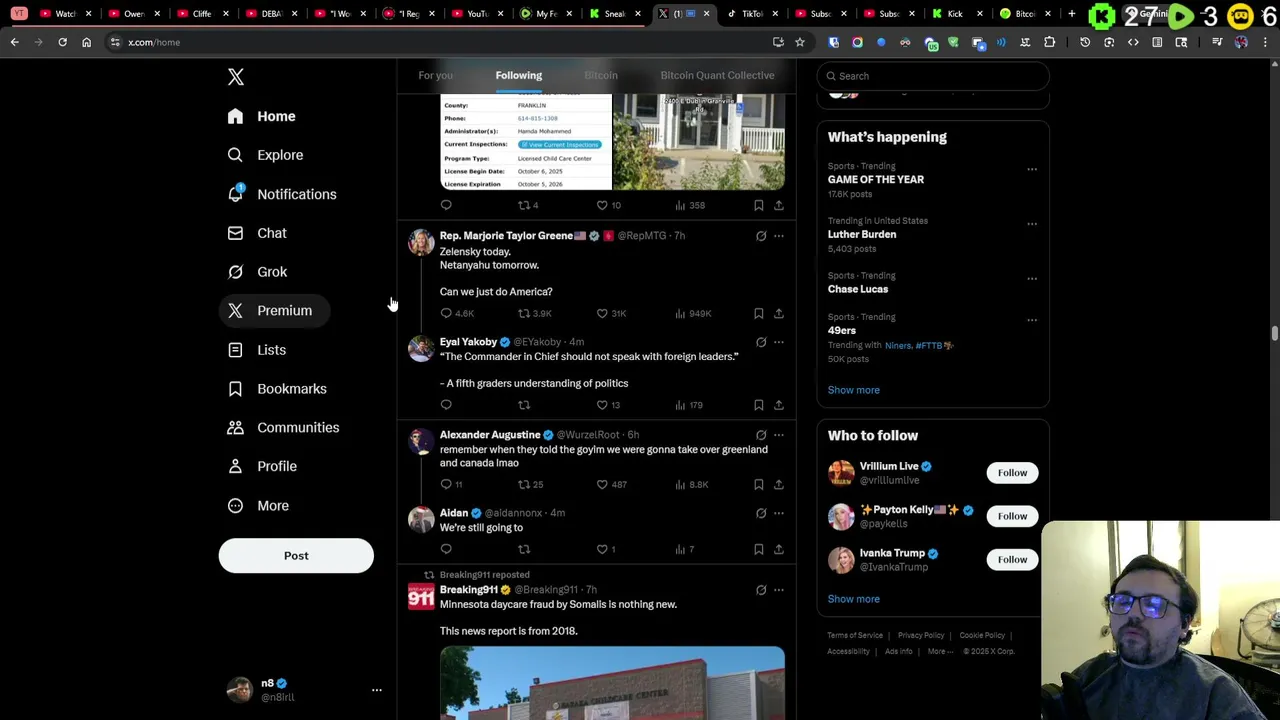The image size is (1280, 720).
Task: Reply to Marjorie Taylor Greene's post
Action: click(x=457, y=314)
